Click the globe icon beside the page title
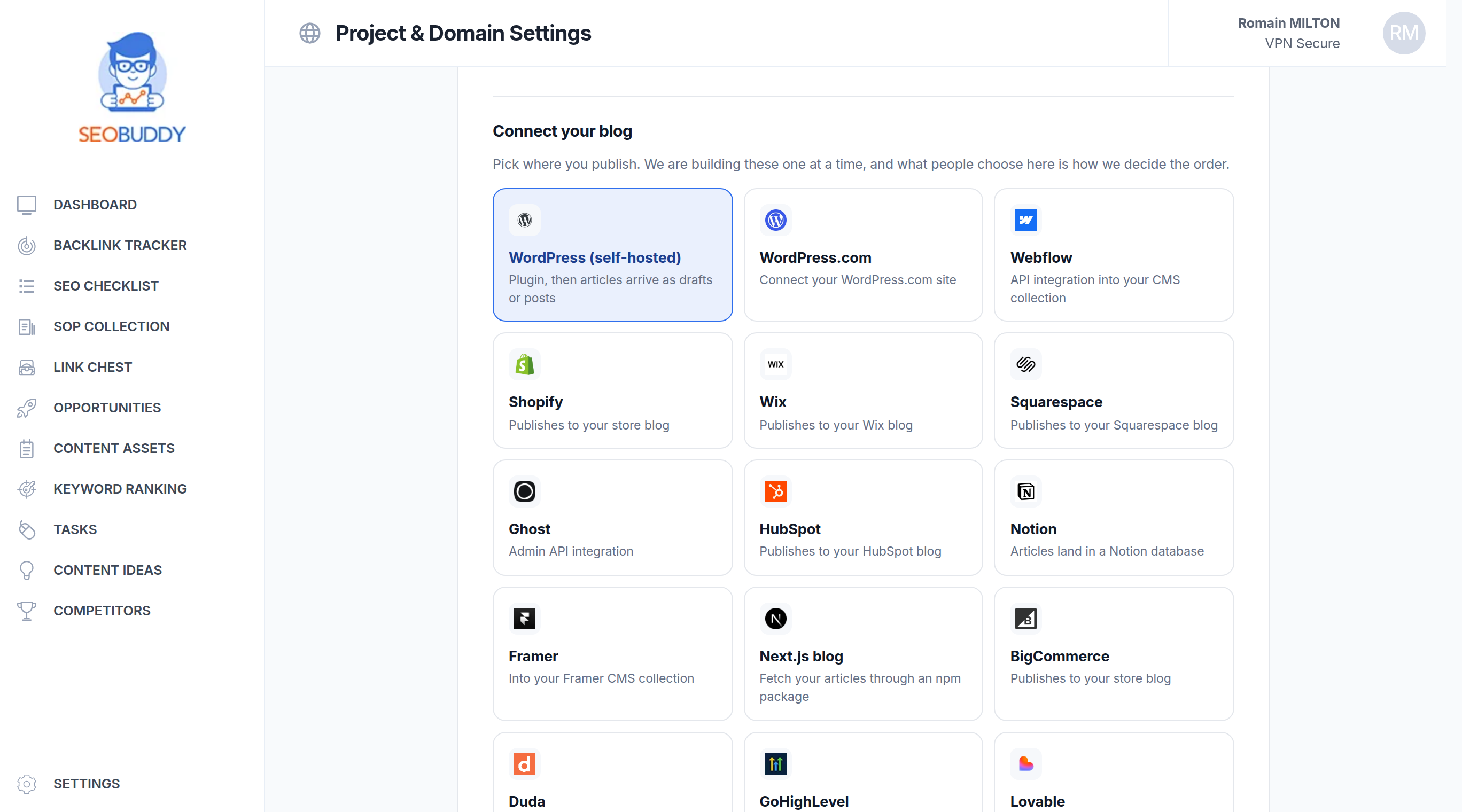1462x812 pixels. coord(310,33)
